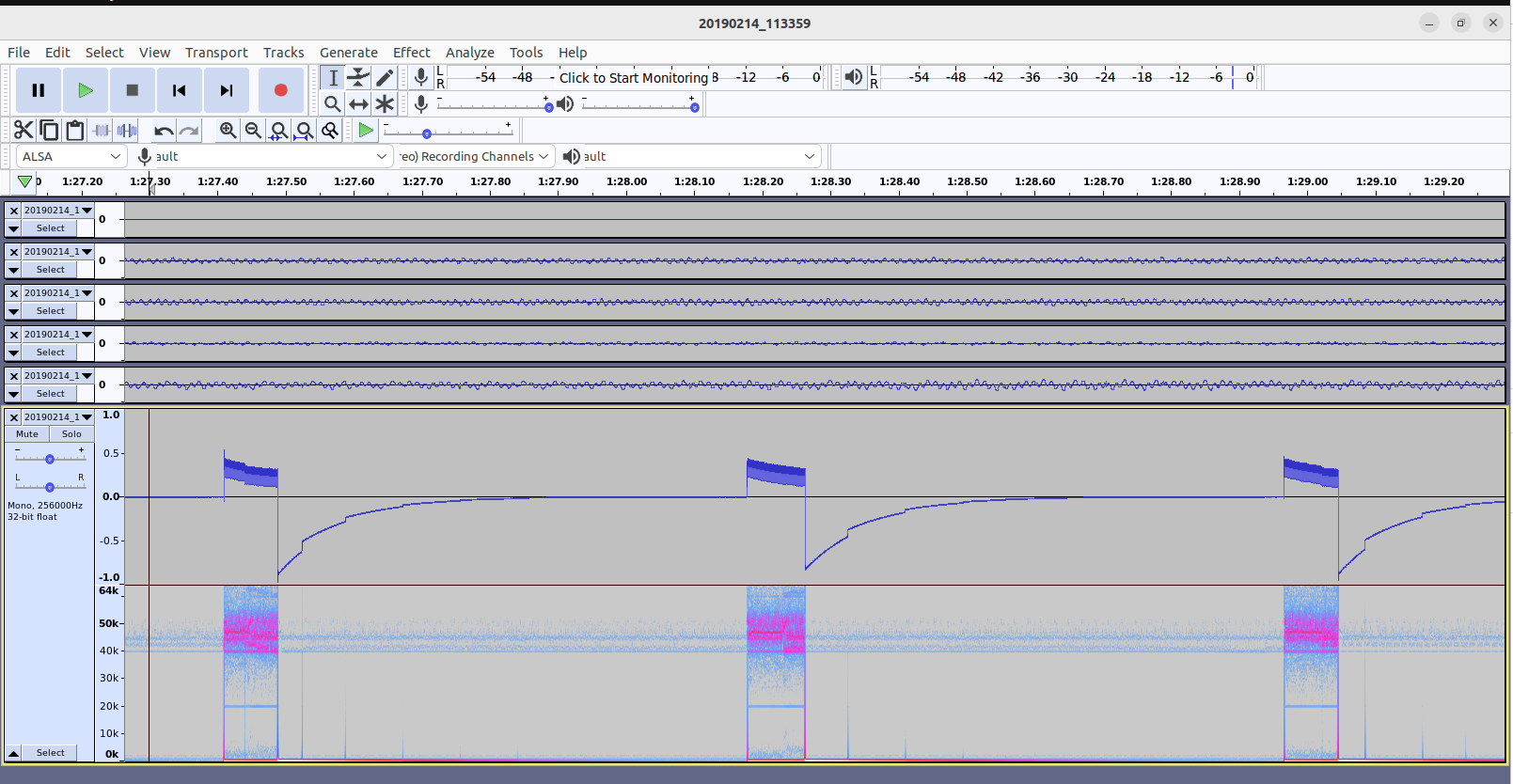The image size is (1513, 784).
Task: Open the Analyze menu
Action: [x=469, y=53]
